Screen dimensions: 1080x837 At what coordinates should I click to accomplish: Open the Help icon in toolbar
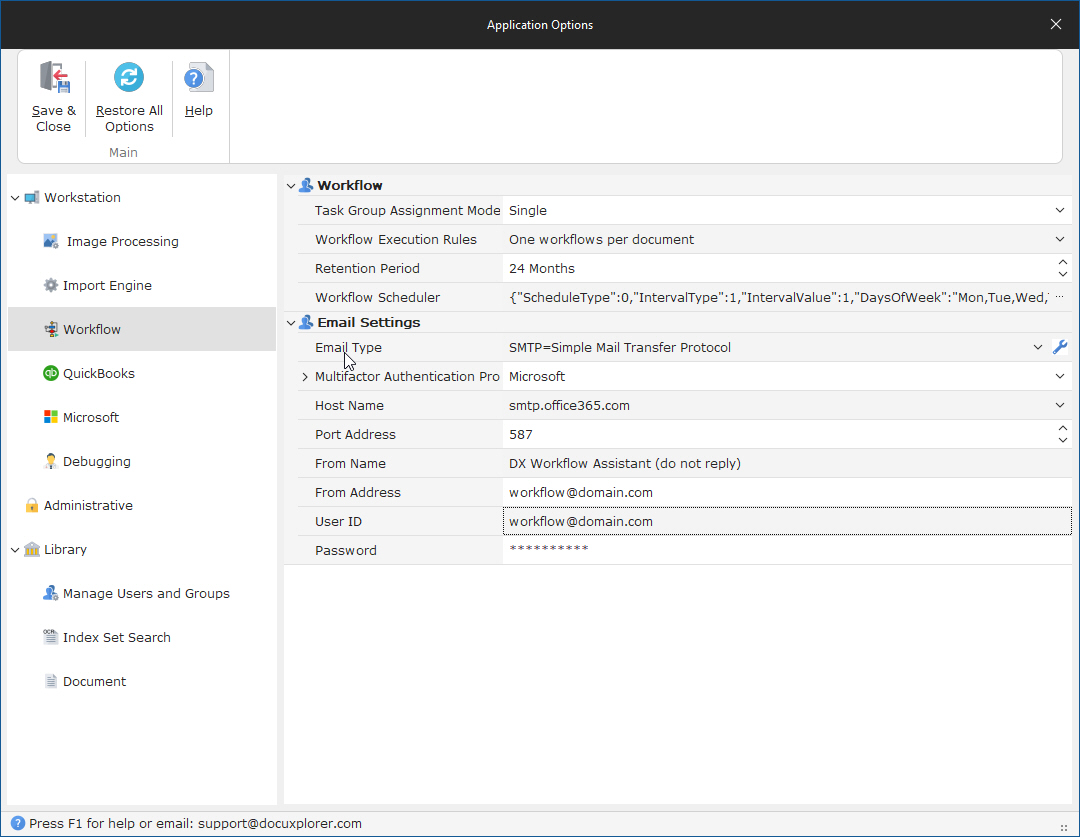click(x=199, y=78)
